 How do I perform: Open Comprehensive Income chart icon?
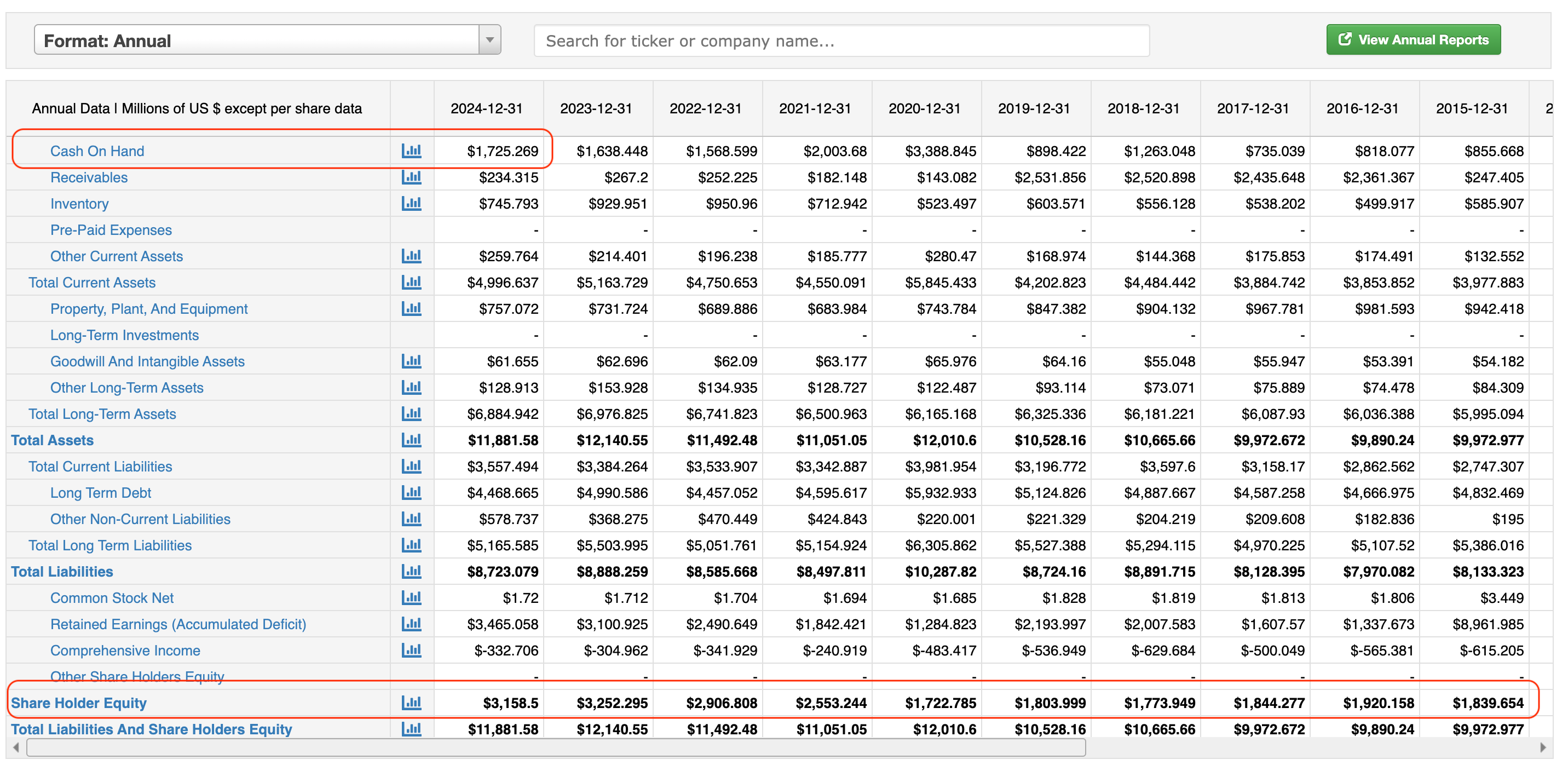coord(412,651)
